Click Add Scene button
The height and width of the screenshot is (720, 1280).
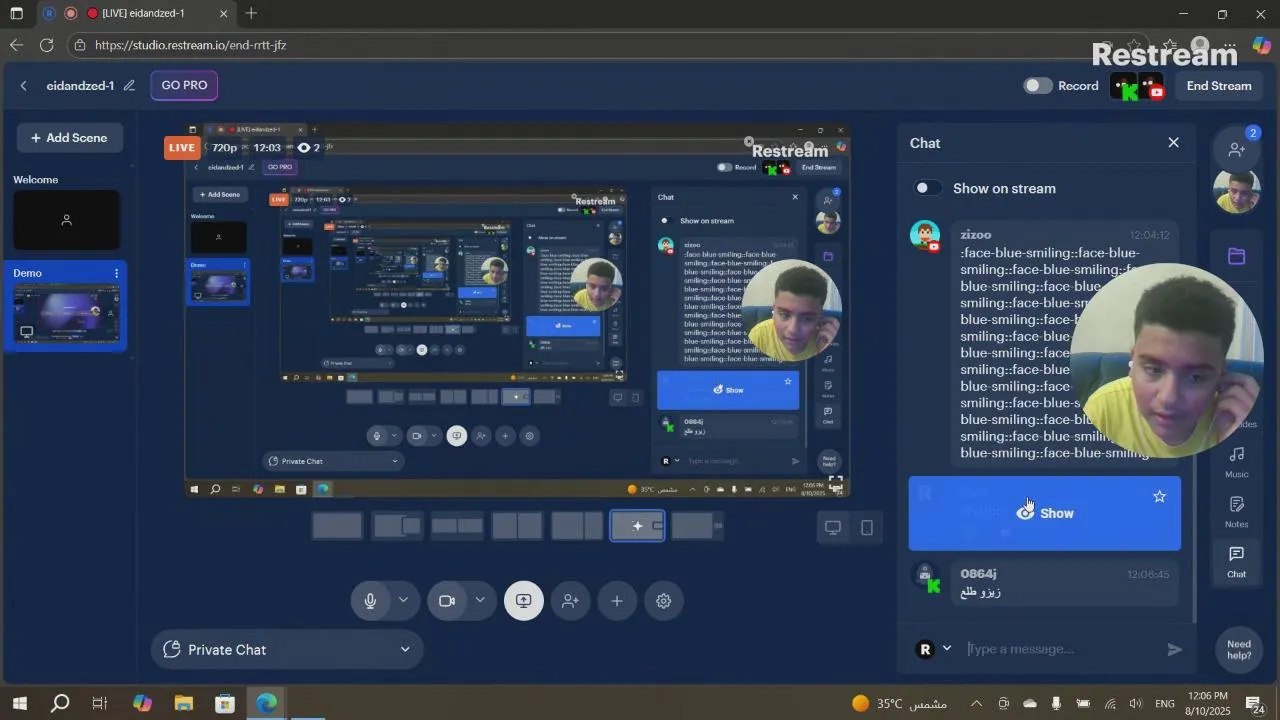pos(70,138)
